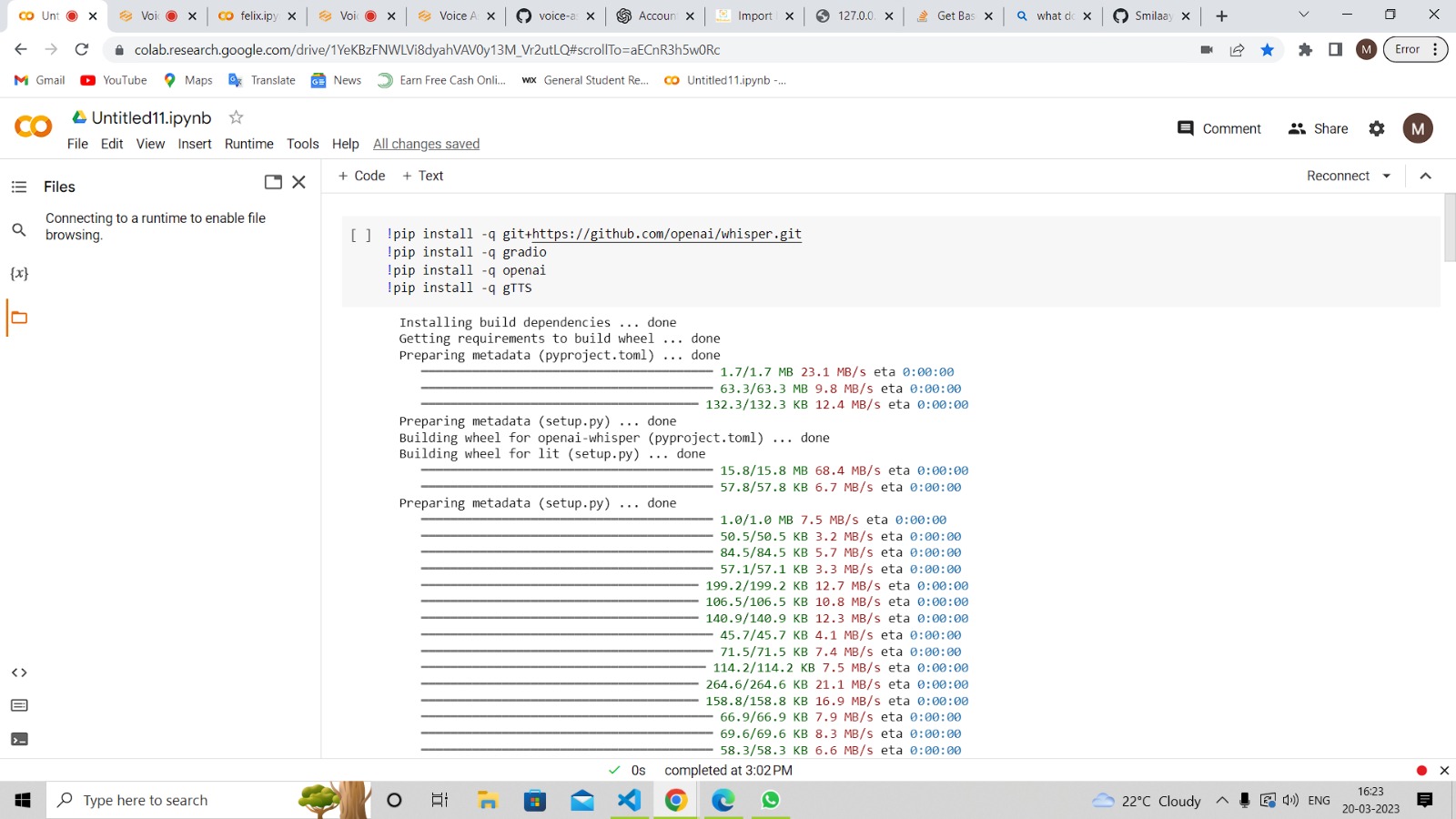Select the Files folder sidebar icon
Viewport: 1456px width, 819px height.
click(x=19, y=318)
